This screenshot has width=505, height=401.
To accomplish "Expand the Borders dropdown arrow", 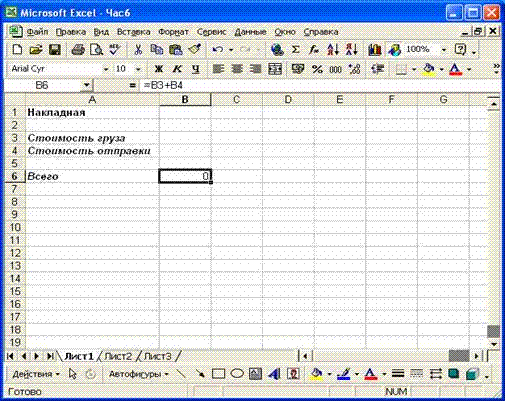I will click(414, 69).
